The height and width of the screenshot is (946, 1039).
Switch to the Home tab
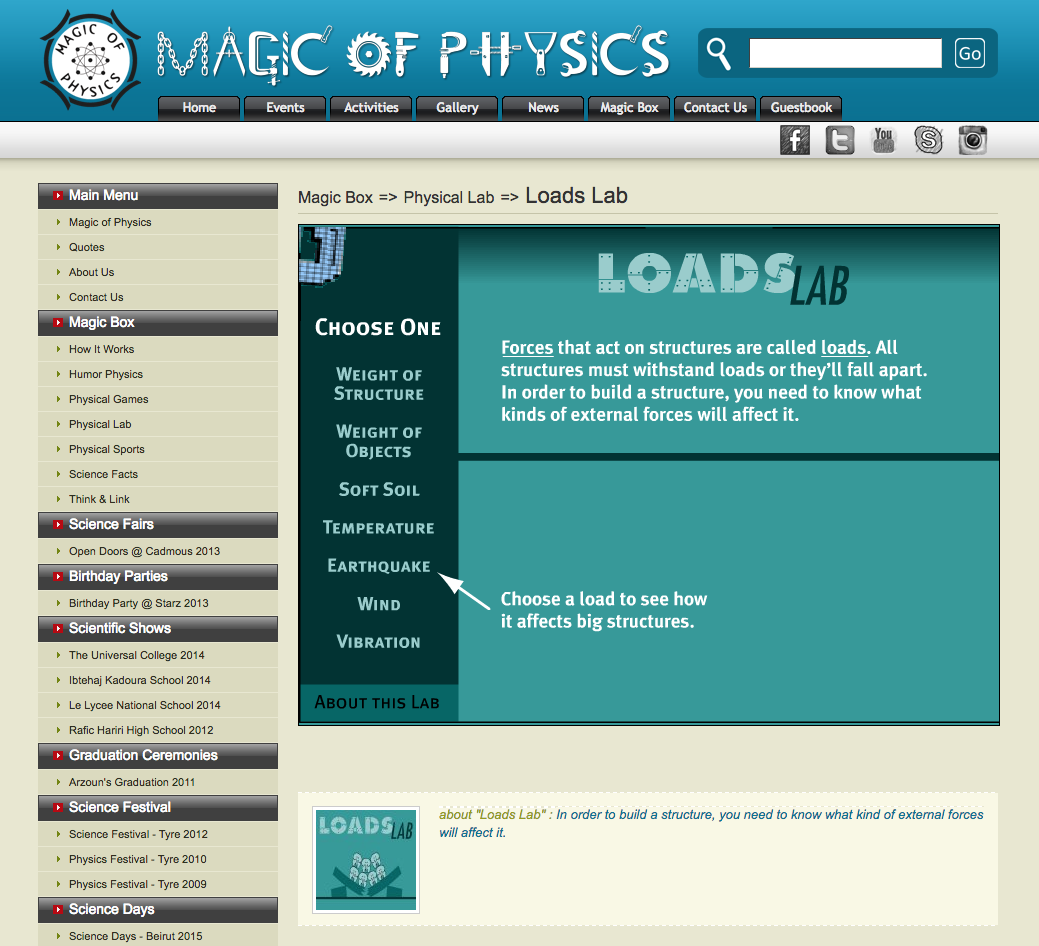(x=198, y=108)
